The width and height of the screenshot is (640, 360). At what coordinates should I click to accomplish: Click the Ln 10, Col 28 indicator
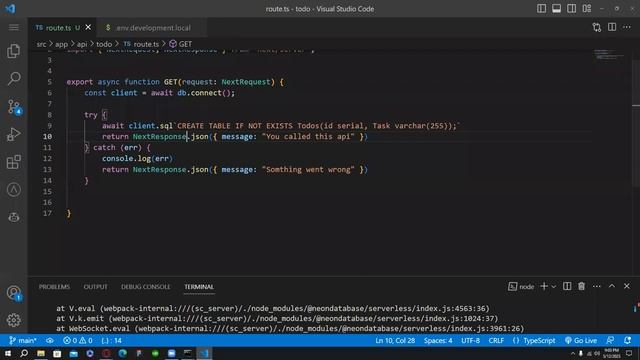(x=395, y=340)
